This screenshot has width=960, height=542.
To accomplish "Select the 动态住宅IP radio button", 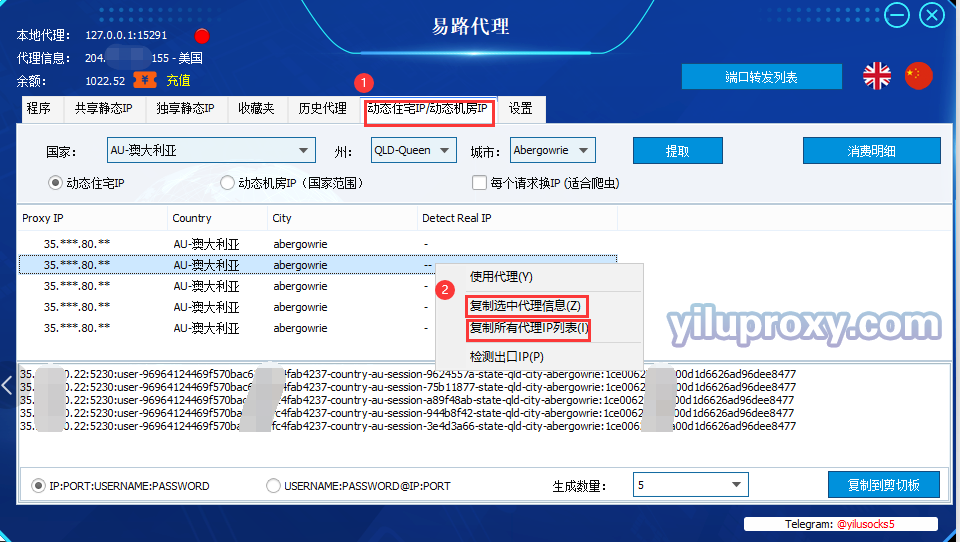I will coord(55,183).
